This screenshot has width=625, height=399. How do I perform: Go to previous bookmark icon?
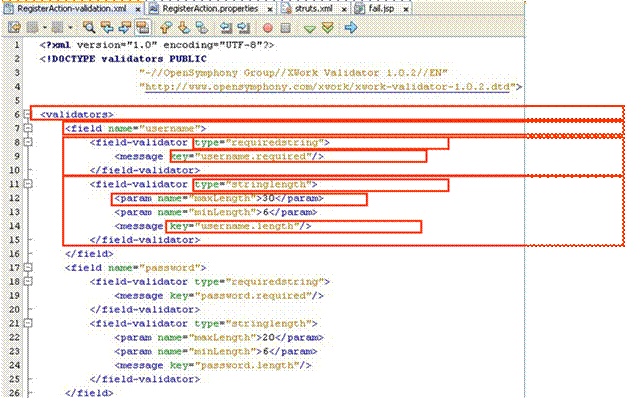pyautogui.click(x=166, y=27)
